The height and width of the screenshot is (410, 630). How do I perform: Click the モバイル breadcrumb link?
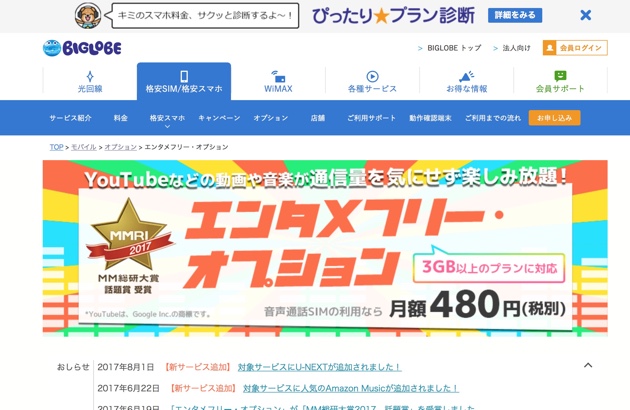[84, 147]
